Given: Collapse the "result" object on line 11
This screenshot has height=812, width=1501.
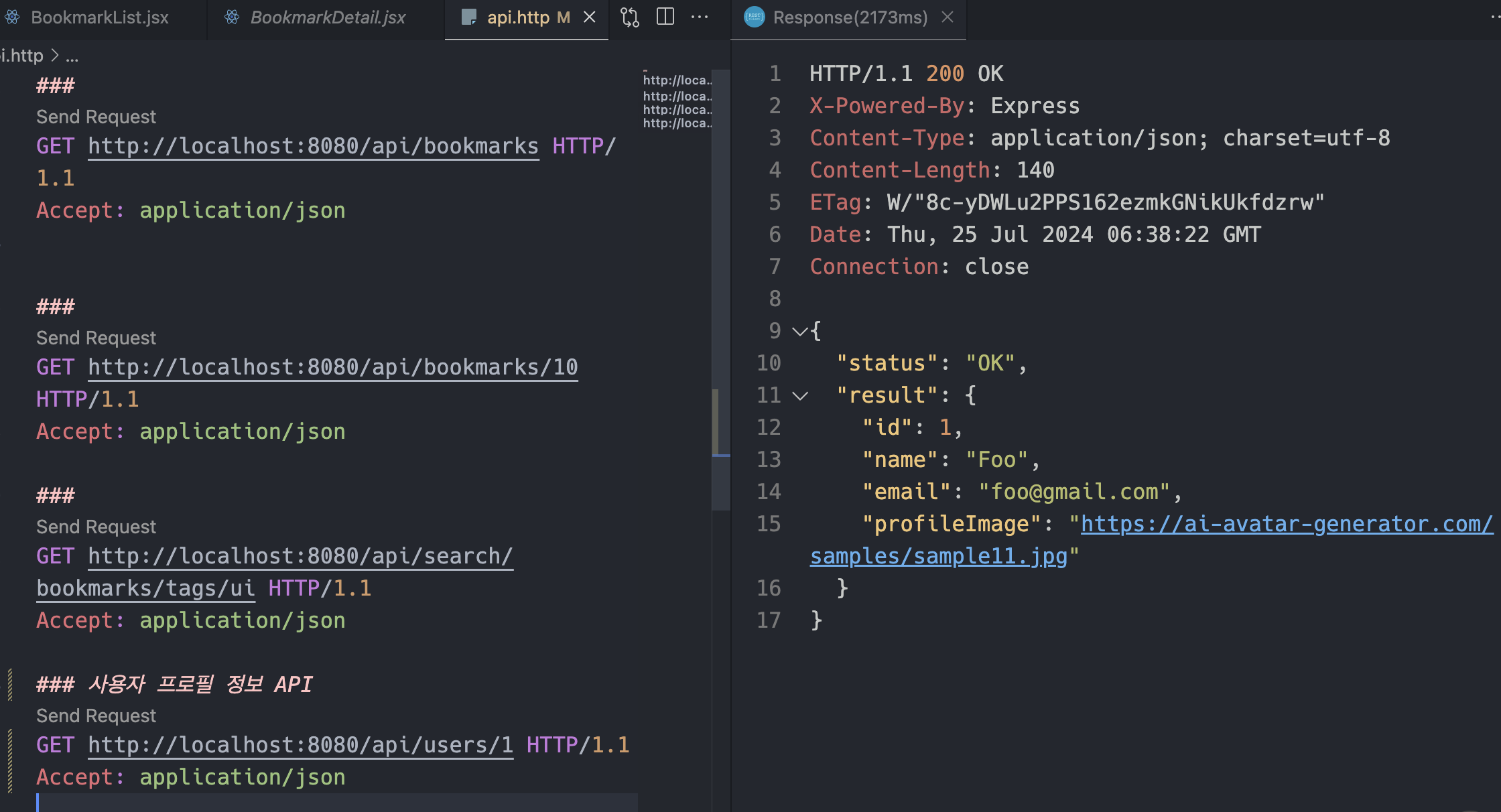Looking at the screenshot, I should pos(799,395).
